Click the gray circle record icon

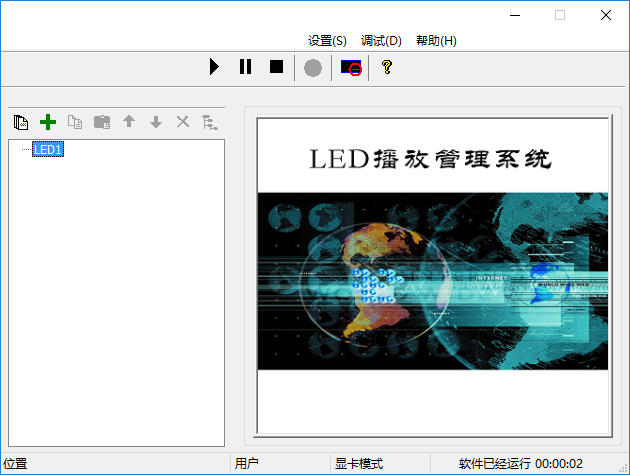click(313, 68)
